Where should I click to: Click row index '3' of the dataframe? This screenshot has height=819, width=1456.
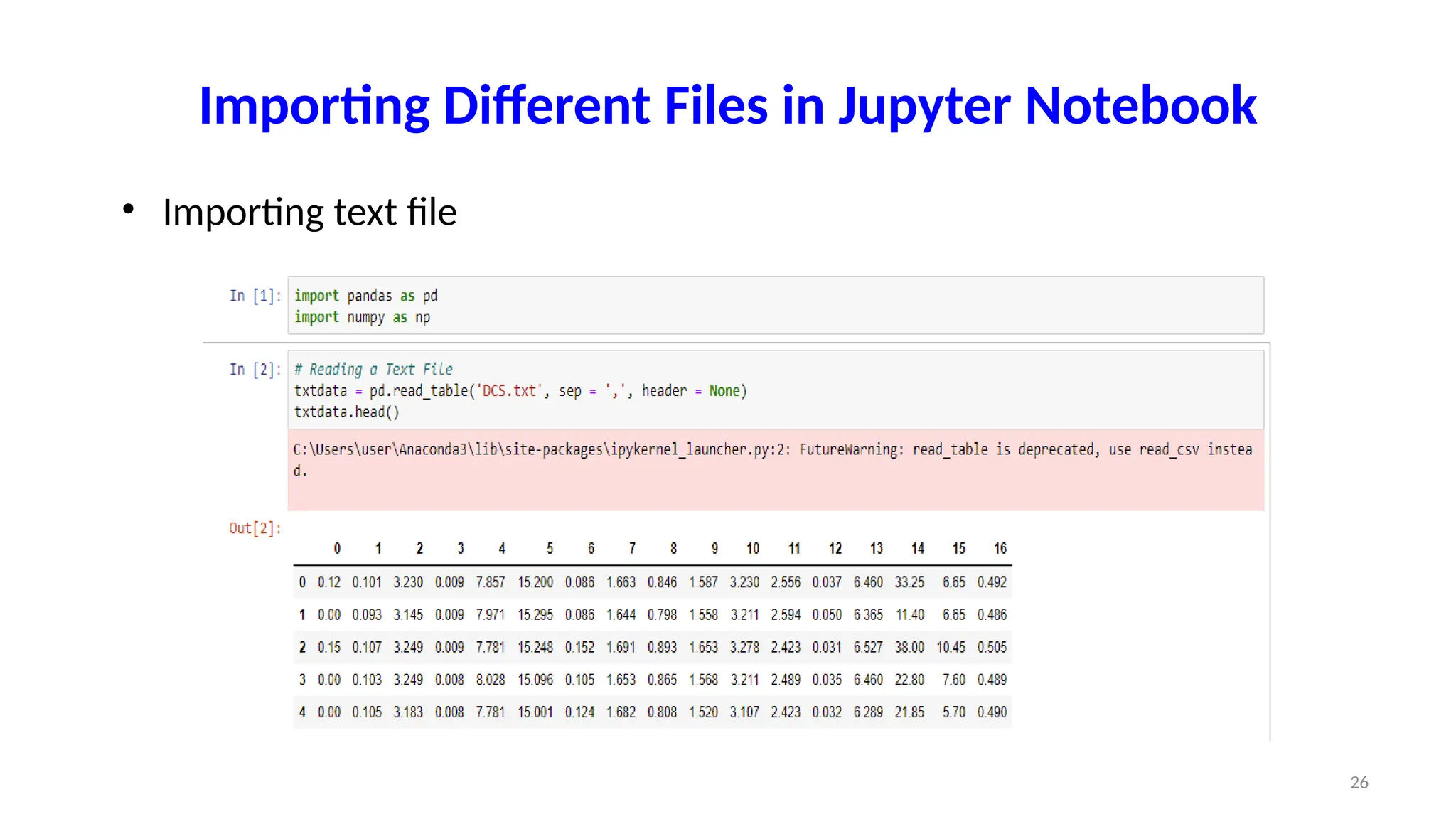tap(302, 680)
